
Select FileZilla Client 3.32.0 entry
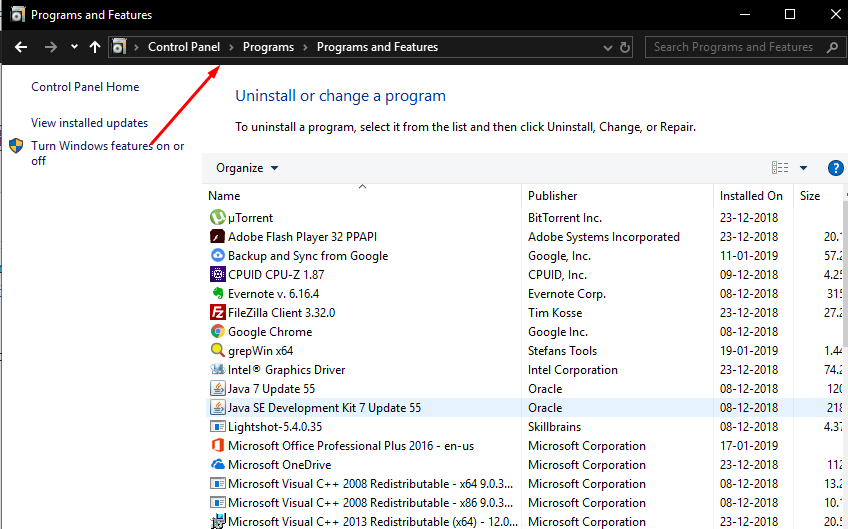click(281, 313)
